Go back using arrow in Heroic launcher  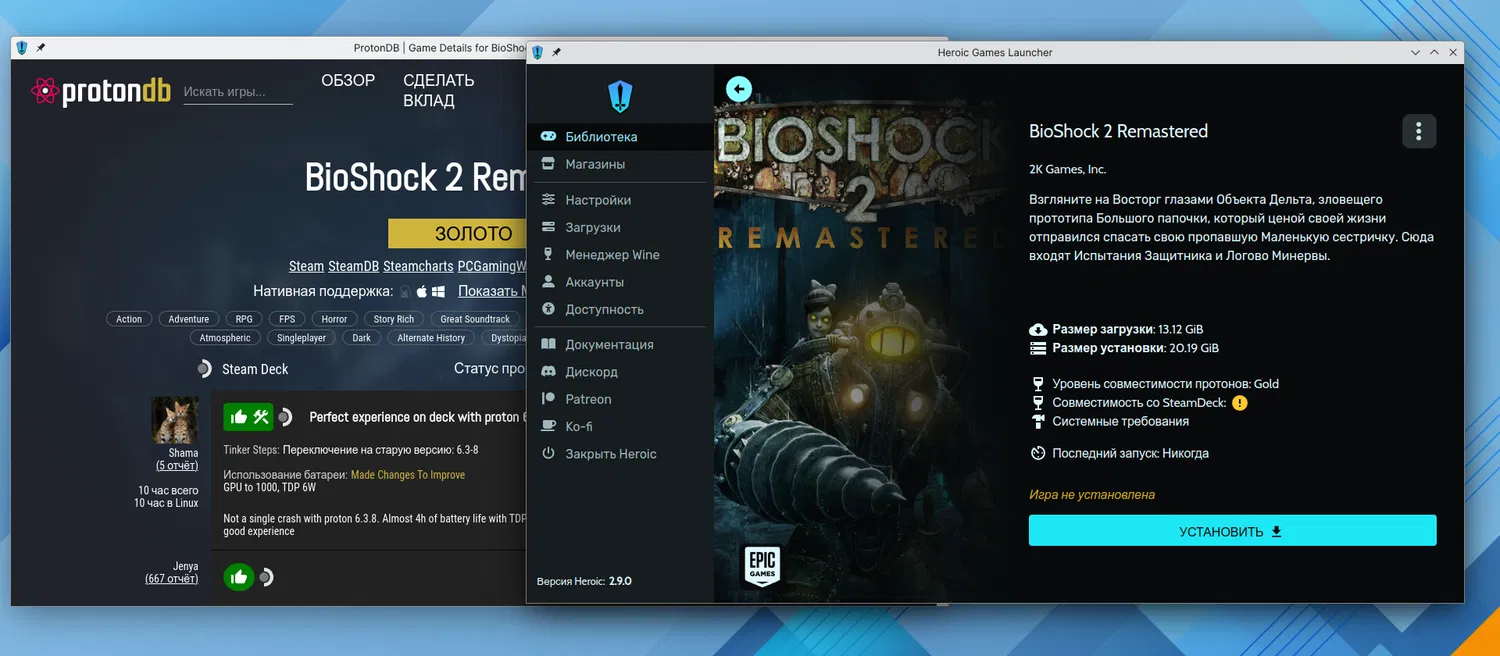[x=739, y=89]
